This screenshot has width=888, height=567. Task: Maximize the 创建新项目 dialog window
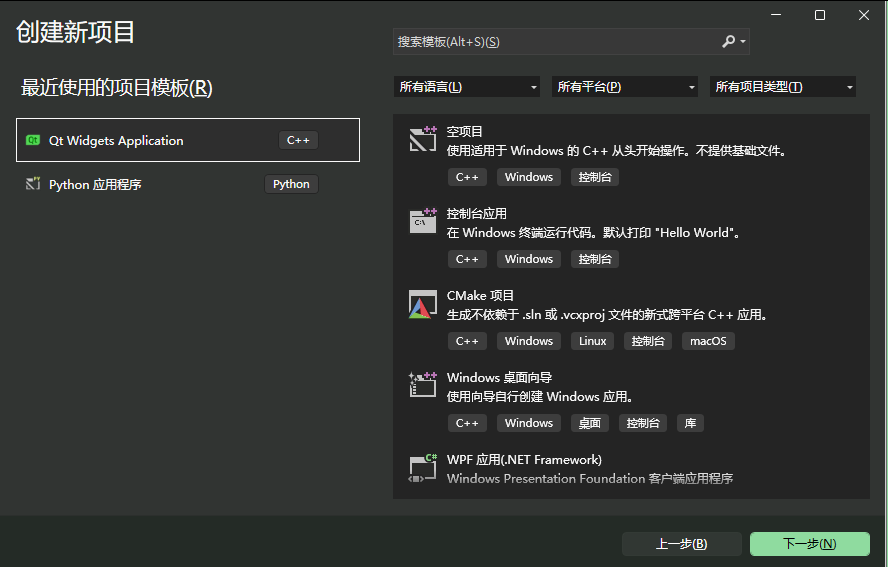(819, 15)
